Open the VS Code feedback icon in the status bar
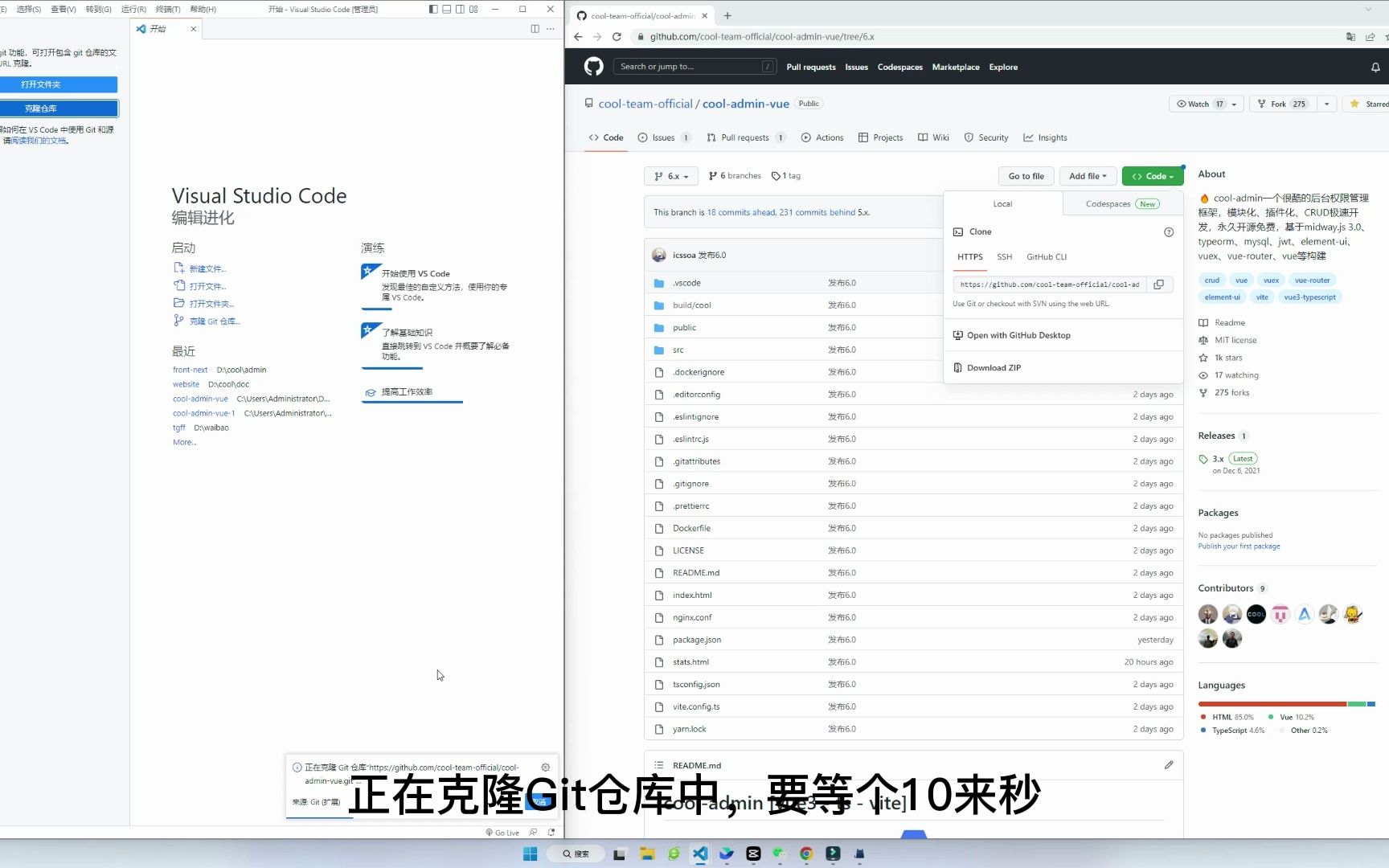Viewport: 1389px width, 868px height. pyautogui.click(x=533, y=833)
